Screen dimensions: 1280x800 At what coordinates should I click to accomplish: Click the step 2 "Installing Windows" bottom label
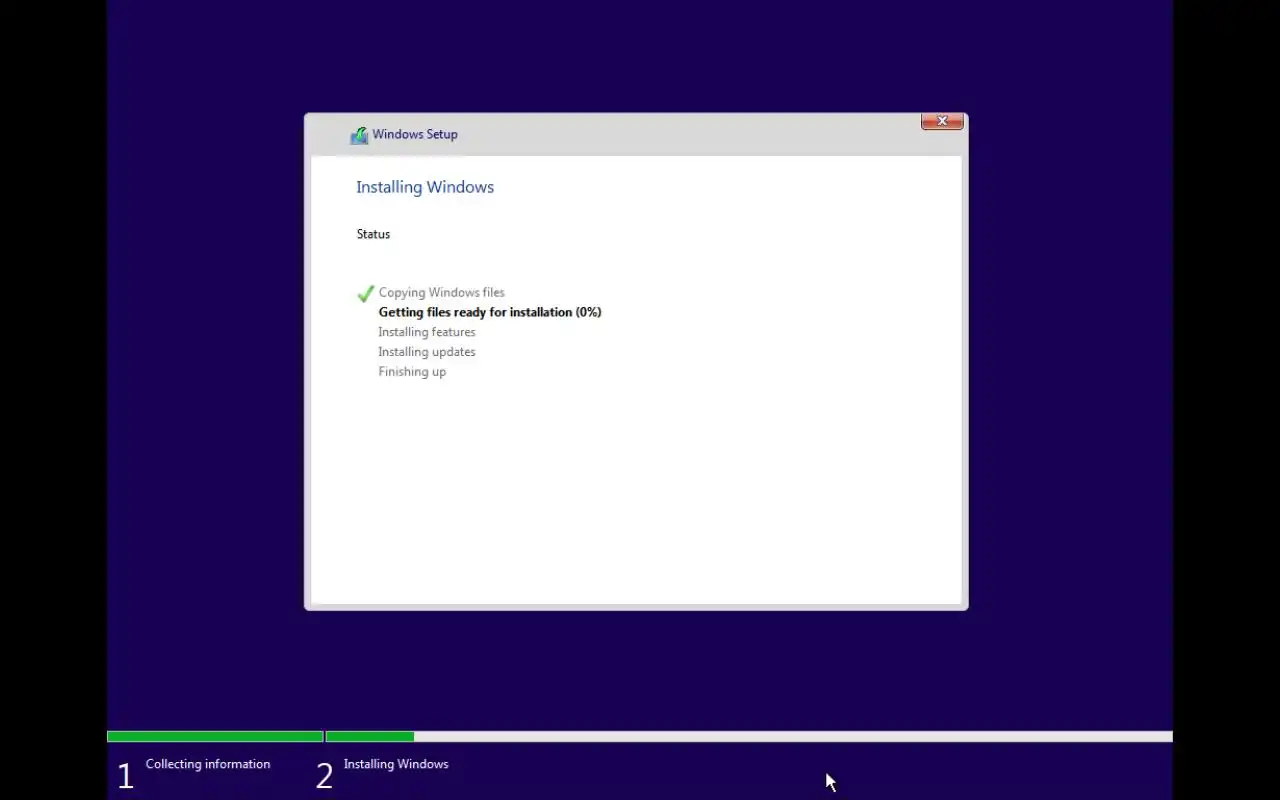396,764
